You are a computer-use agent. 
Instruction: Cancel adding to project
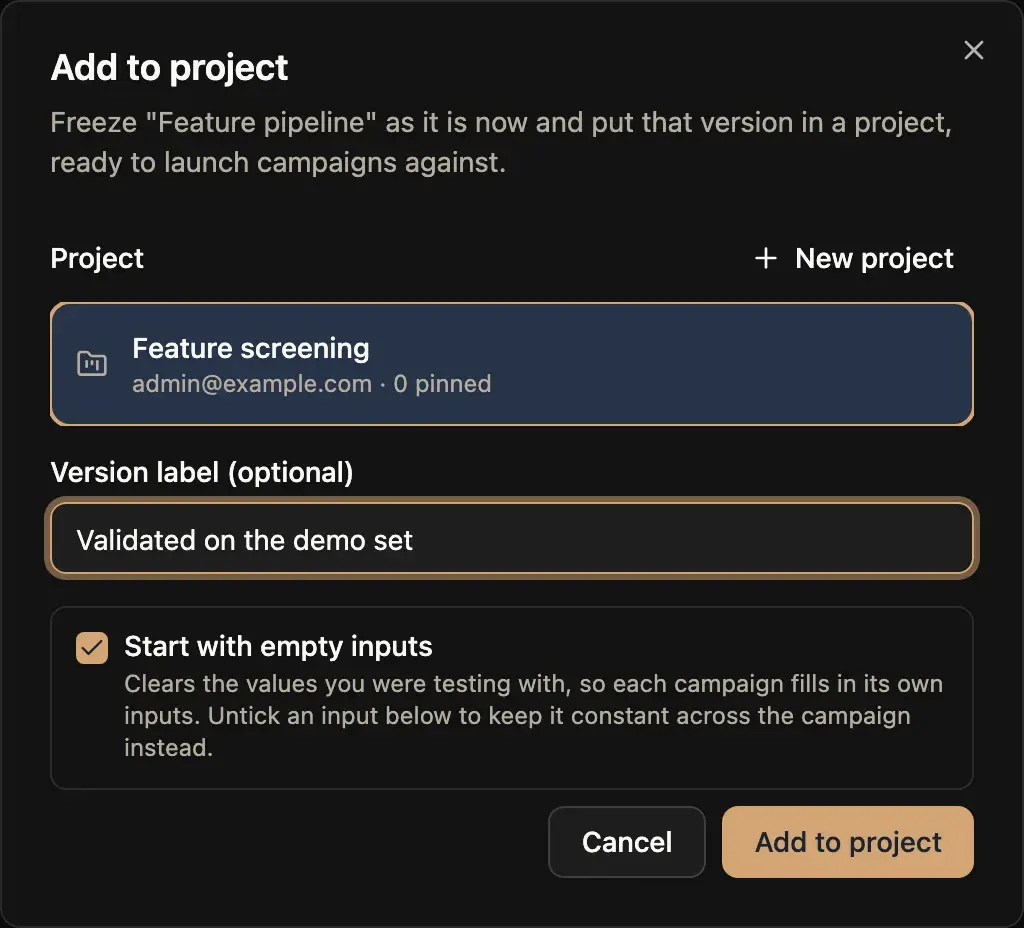626,842
